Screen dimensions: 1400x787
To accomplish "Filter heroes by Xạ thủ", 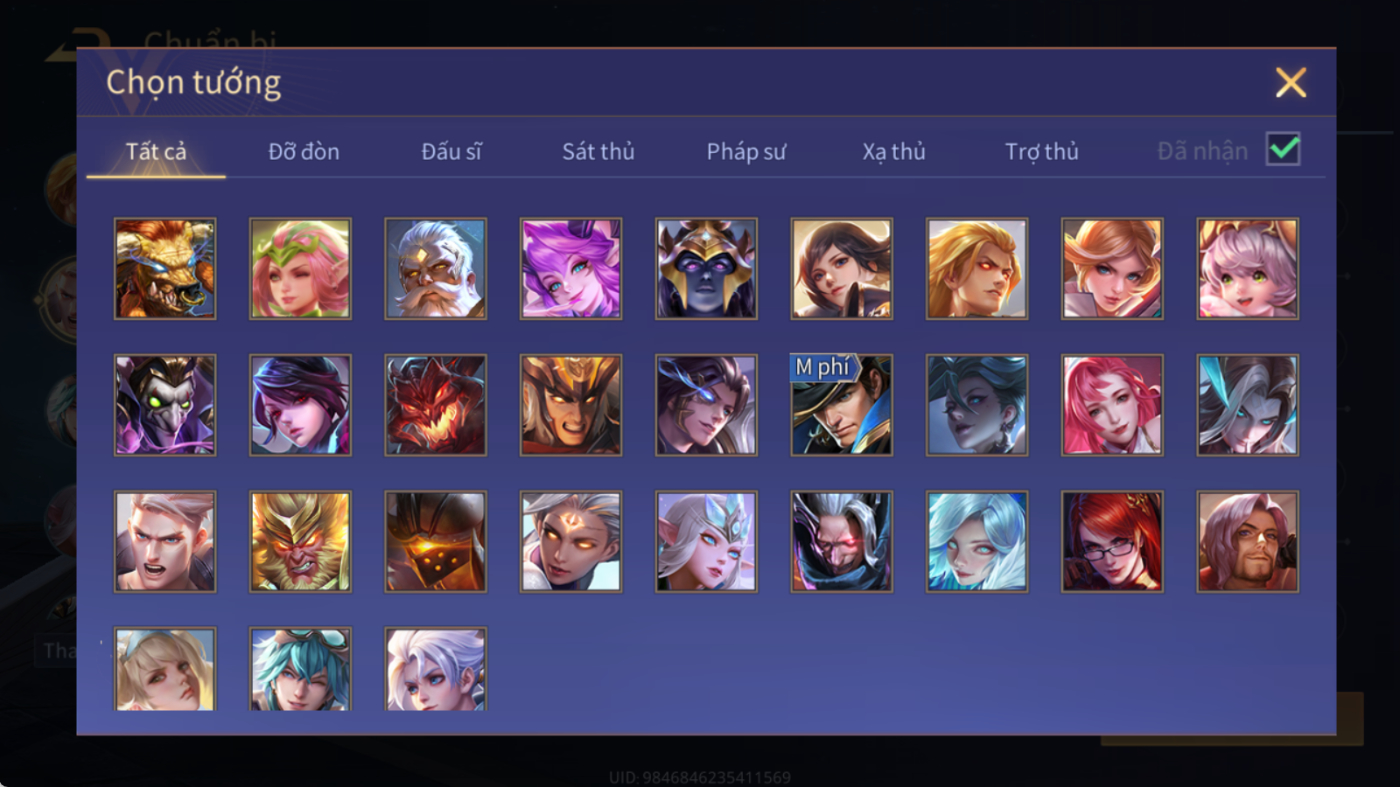I will tap(894, 151).
